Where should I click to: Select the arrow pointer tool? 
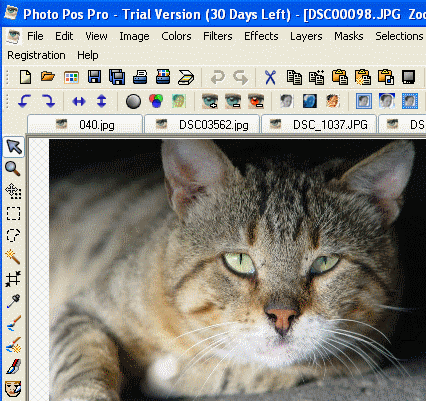pos(14,147)
